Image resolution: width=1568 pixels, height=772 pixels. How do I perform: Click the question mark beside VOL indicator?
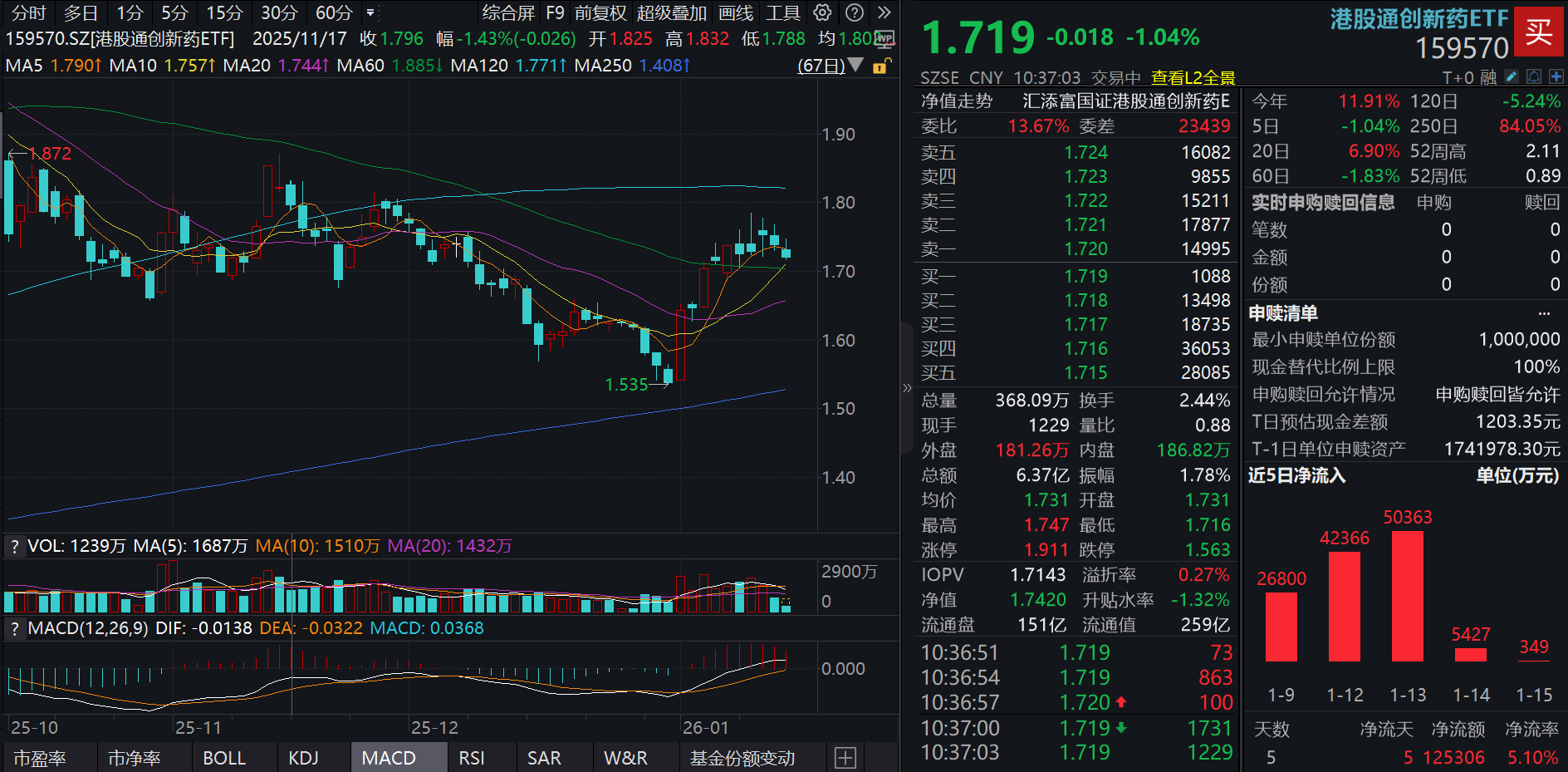point(14,546)
